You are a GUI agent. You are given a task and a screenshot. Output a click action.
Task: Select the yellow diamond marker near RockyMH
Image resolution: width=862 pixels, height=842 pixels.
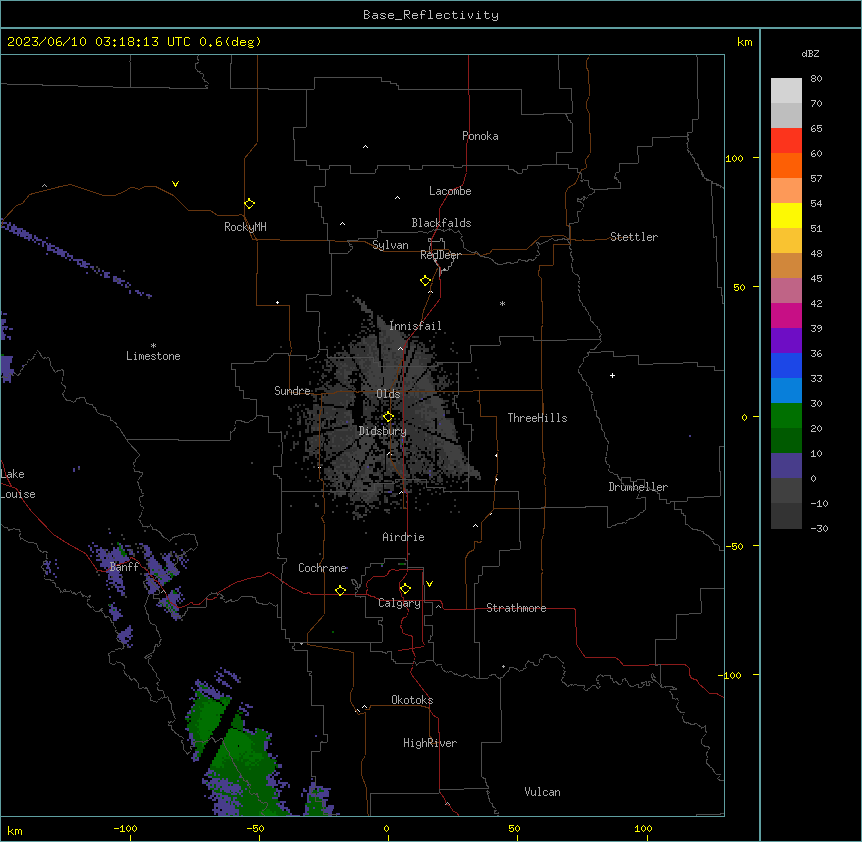click(249, 204)
